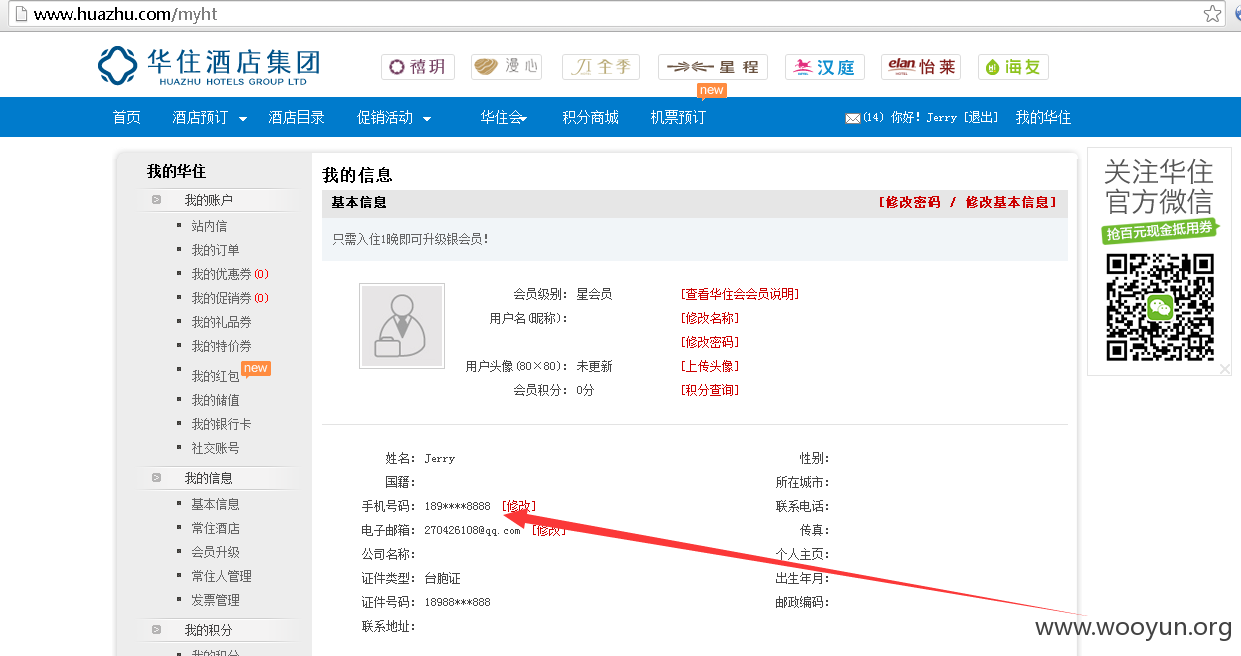Open 积分商城 in navigation bar
The height and width of the screenshot is (656, 1241).
pos(590,117)
